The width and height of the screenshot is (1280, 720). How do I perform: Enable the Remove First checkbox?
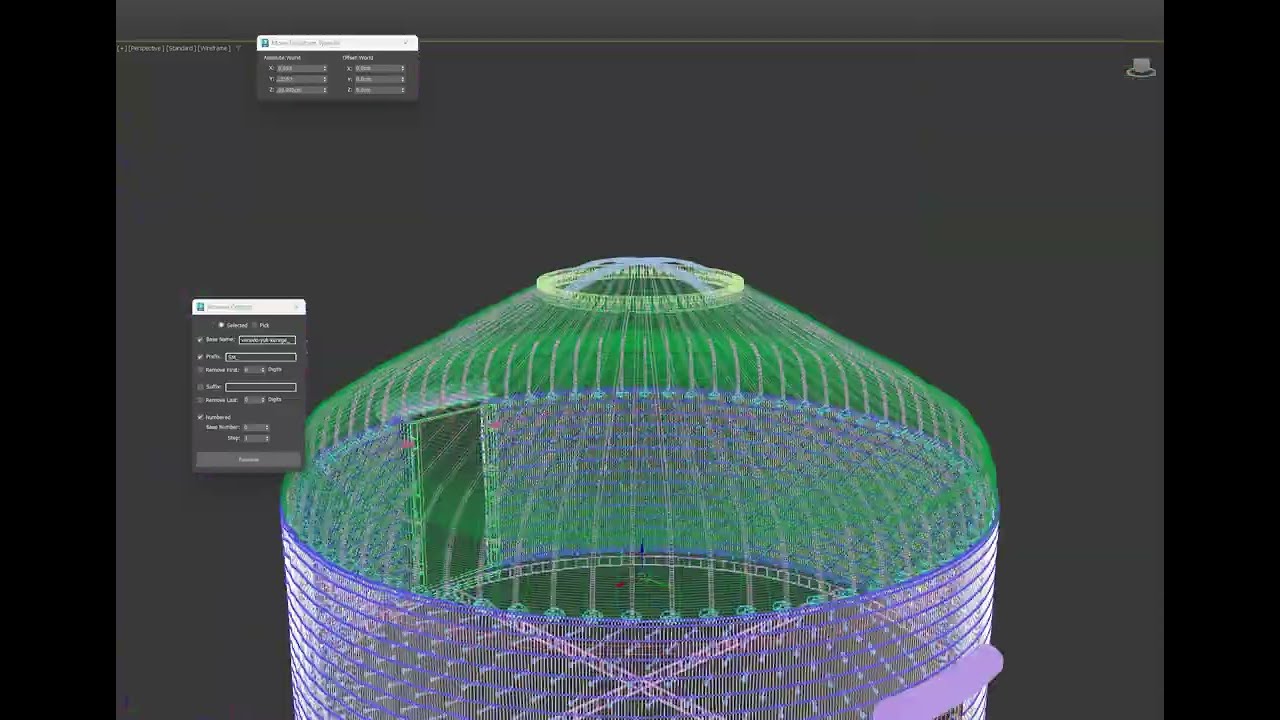[x=200, y=370]
